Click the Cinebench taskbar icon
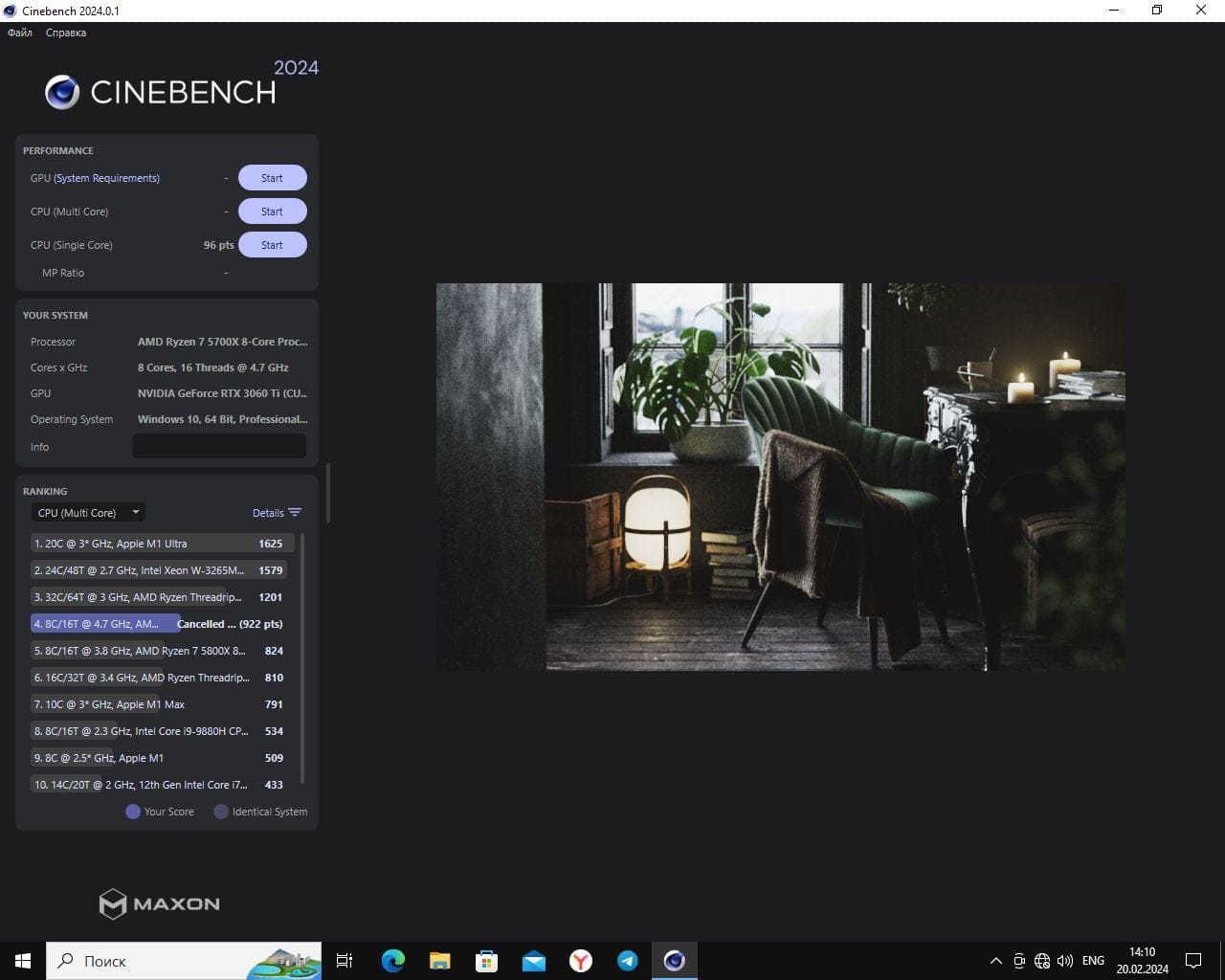Screen dimensions: 1225x980 tap(675, 961)
